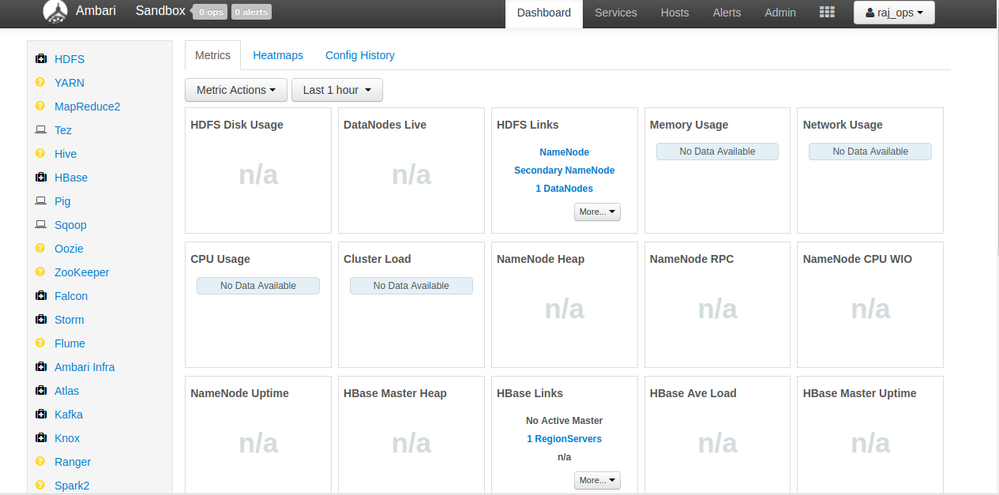Select the Memory Usage widget
Image resolution: width=999 pixels, height=495 pixels.
[717, 171]
